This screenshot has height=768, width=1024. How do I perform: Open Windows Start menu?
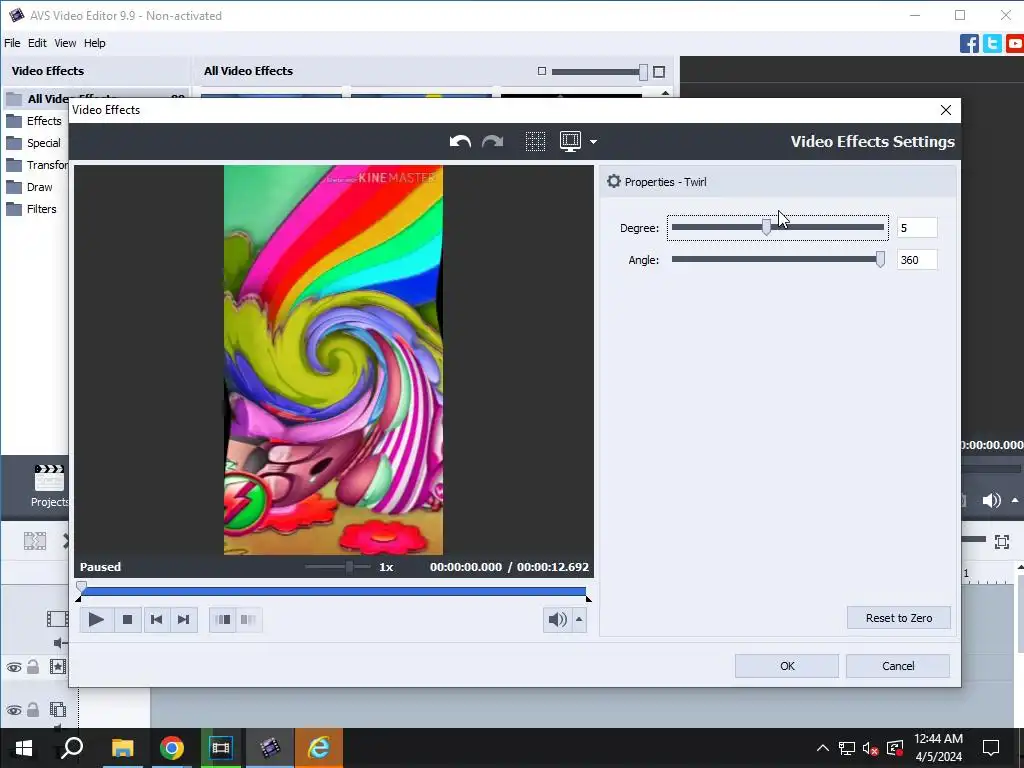24,748
